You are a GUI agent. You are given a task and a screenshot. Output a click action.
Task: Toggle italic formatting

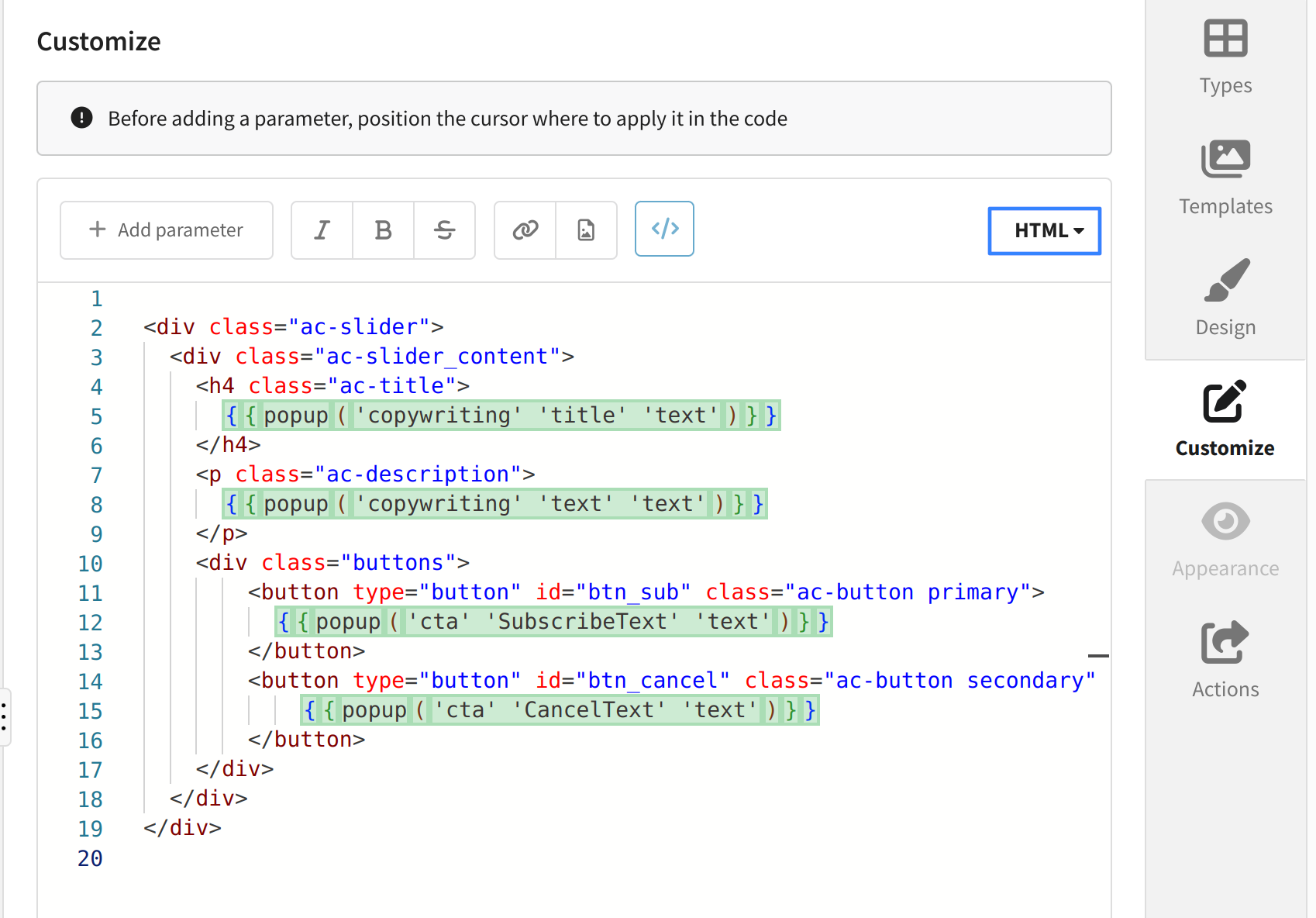click(322, 230)
